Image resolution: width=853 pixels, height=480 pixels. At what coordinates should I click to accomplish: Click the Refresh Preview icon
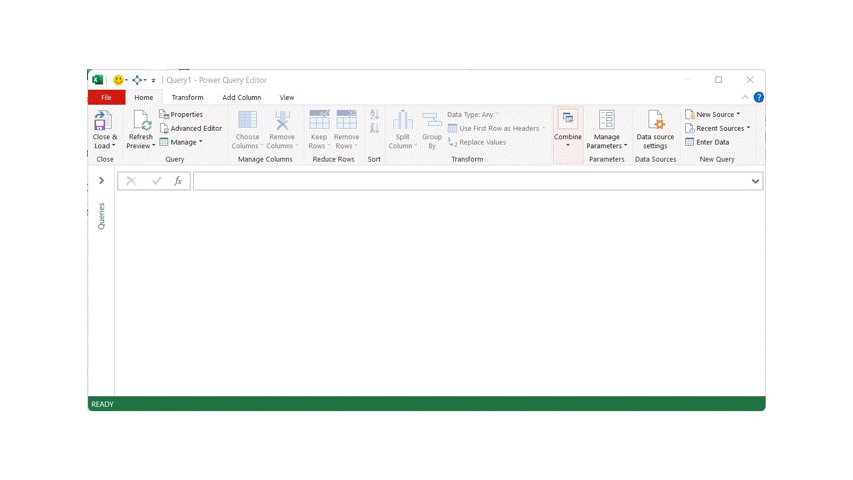click(141, 121)
